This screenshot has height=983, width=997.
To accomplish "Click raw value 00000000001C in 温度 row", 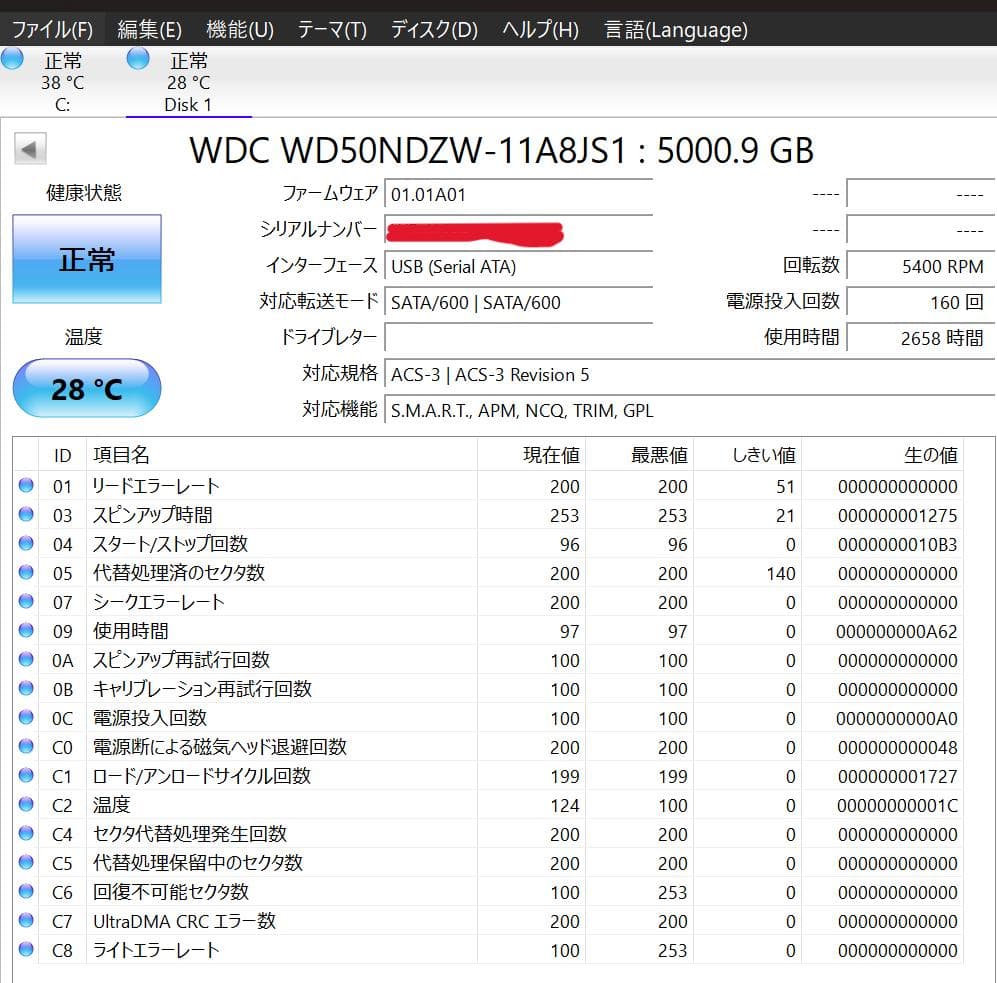I will click(897, 806).
